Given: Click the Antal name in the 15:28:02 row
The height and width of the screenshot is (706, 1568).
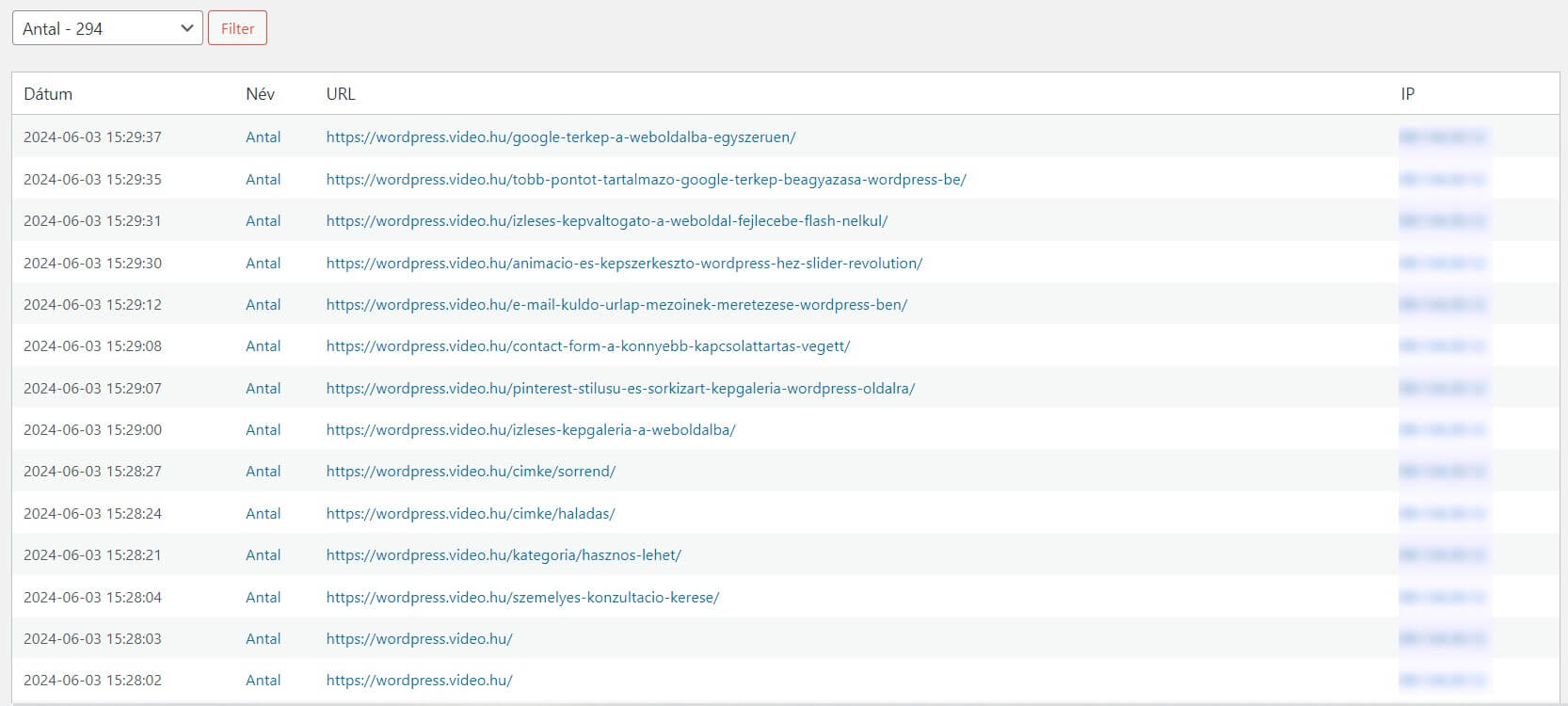Looking at the screenshot, I should (264, 681).
